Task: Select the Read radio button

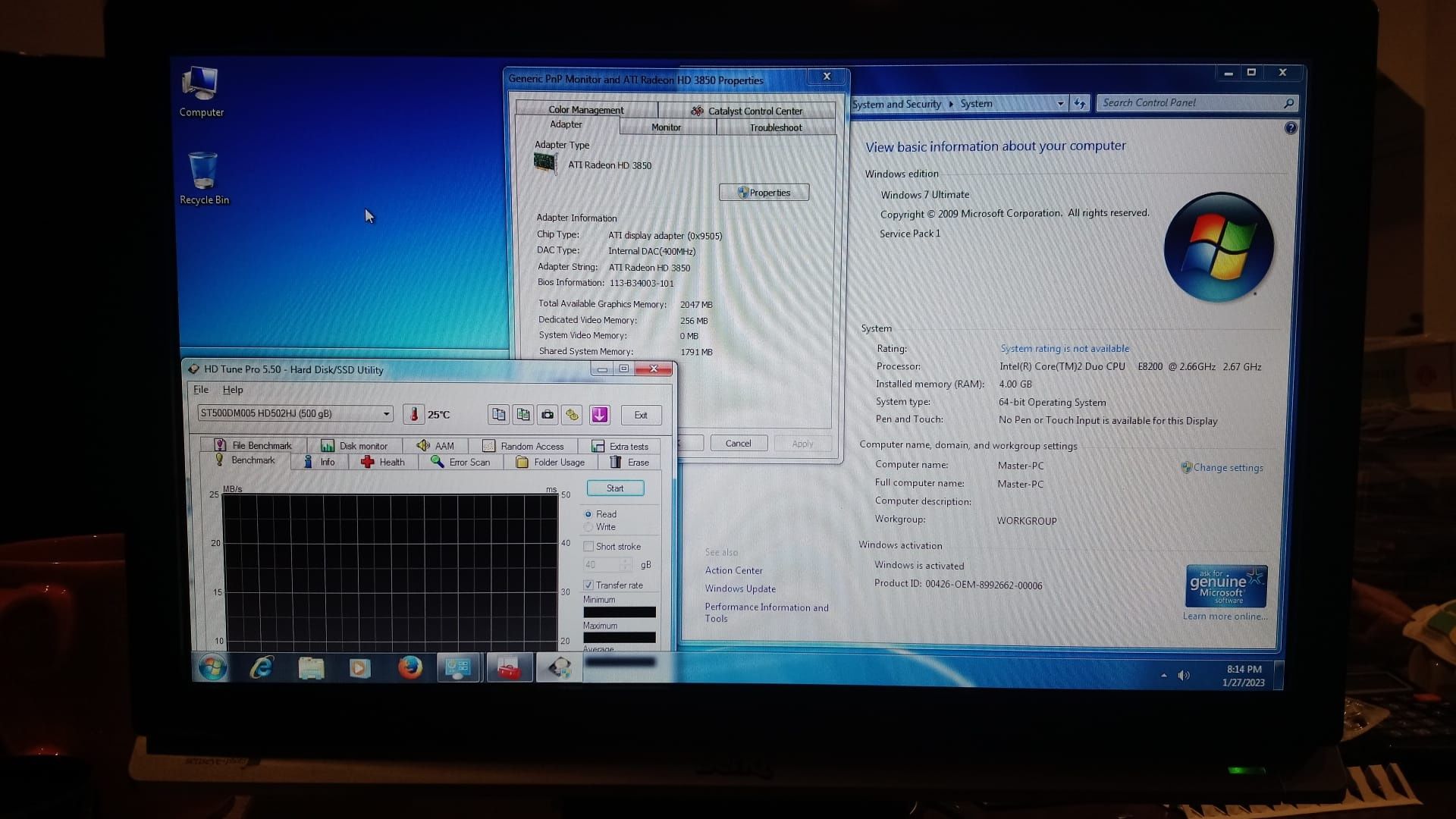Action: click(x=588, y=513)
